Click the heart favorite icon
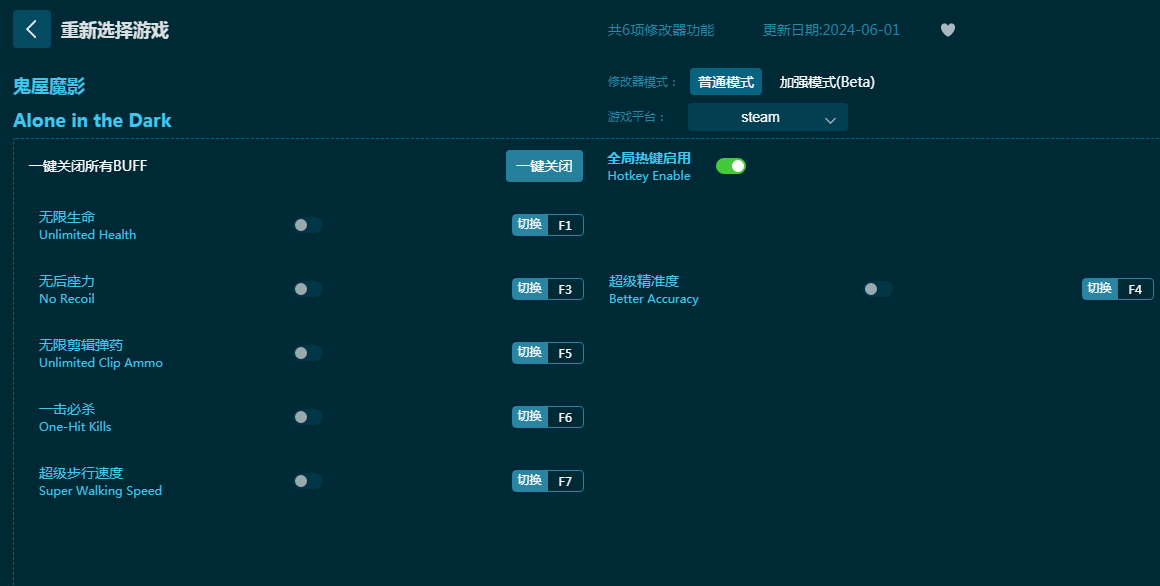Image resolution: width=1160 pixels, height=586 pixels. pyautogui.click(x=948, y=30)
